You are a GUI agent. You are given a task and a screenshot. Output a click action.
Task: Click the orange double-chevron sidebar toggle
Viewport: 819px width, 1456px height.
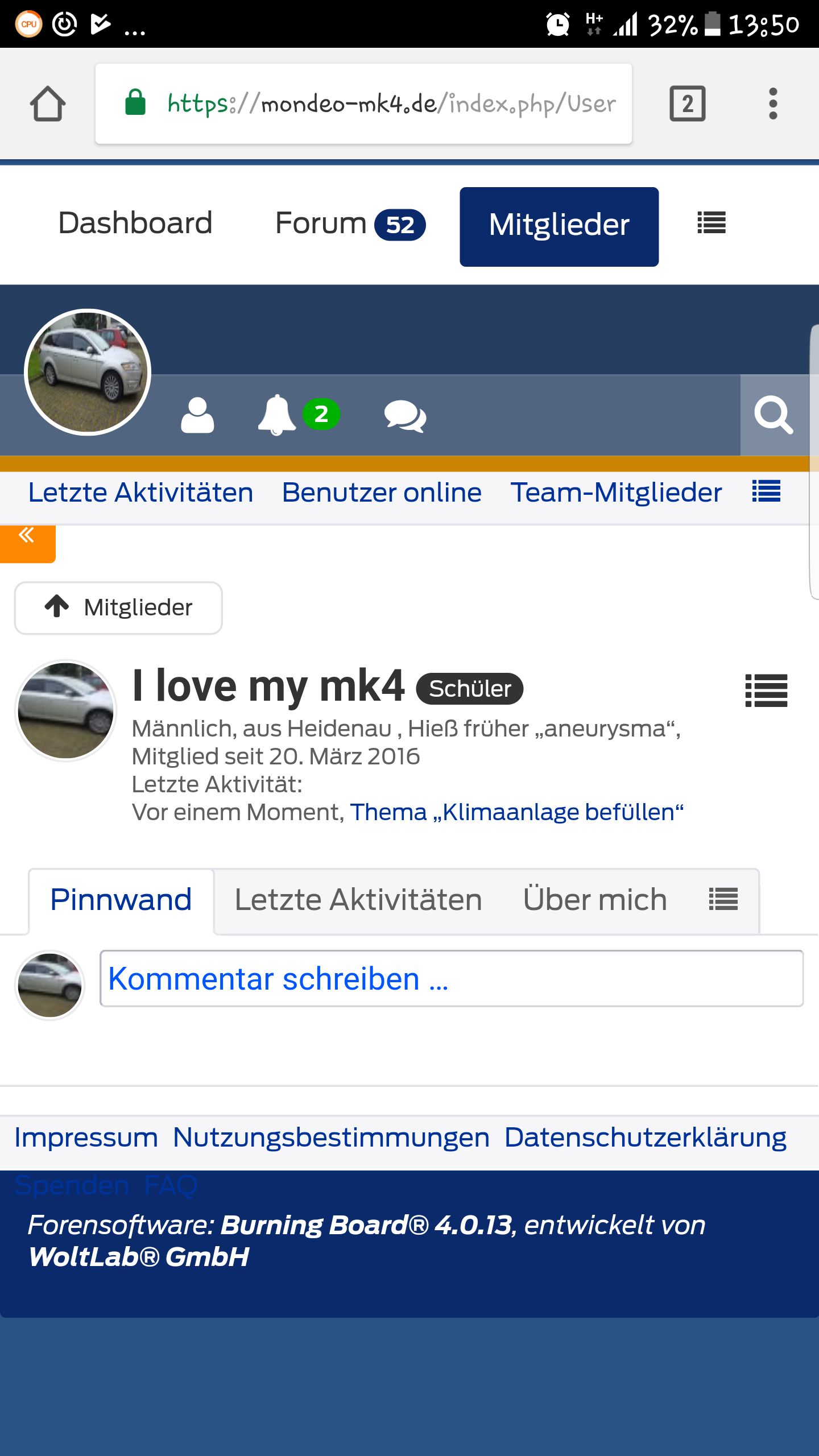tap(27, 537)
